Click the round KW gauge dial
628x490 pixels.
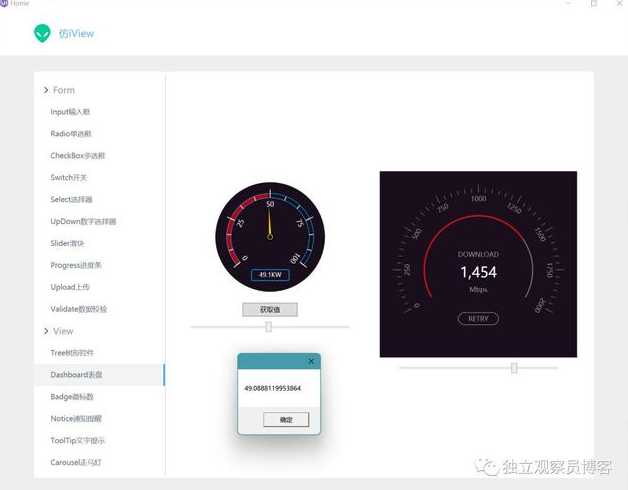pos(270,237)
